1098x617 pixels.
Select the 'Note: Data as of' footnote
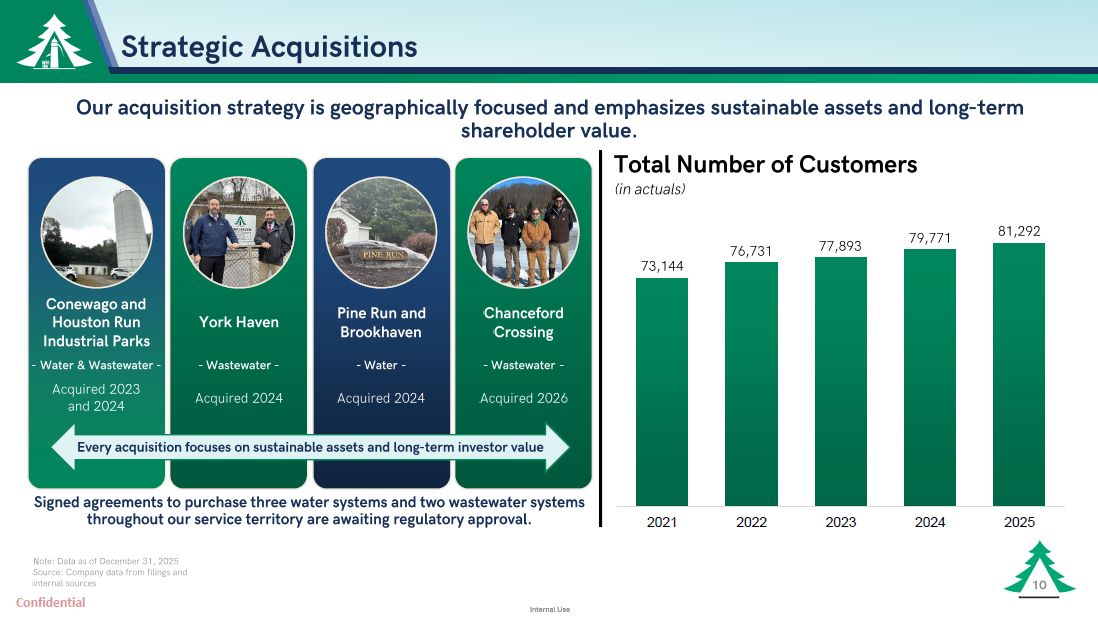pyautogui.click(x=105, y=561)
